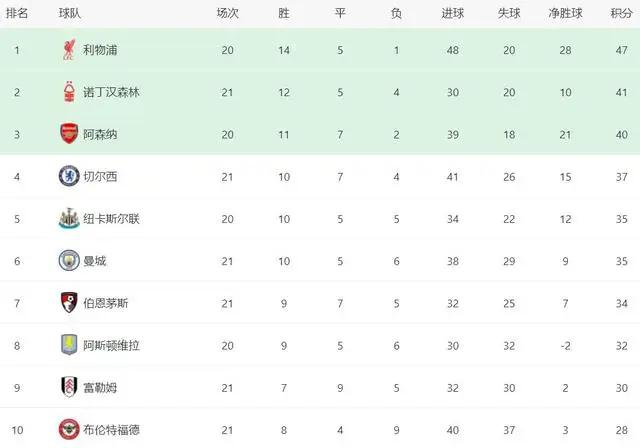Click the 曼城 team name

click(95, 261)
